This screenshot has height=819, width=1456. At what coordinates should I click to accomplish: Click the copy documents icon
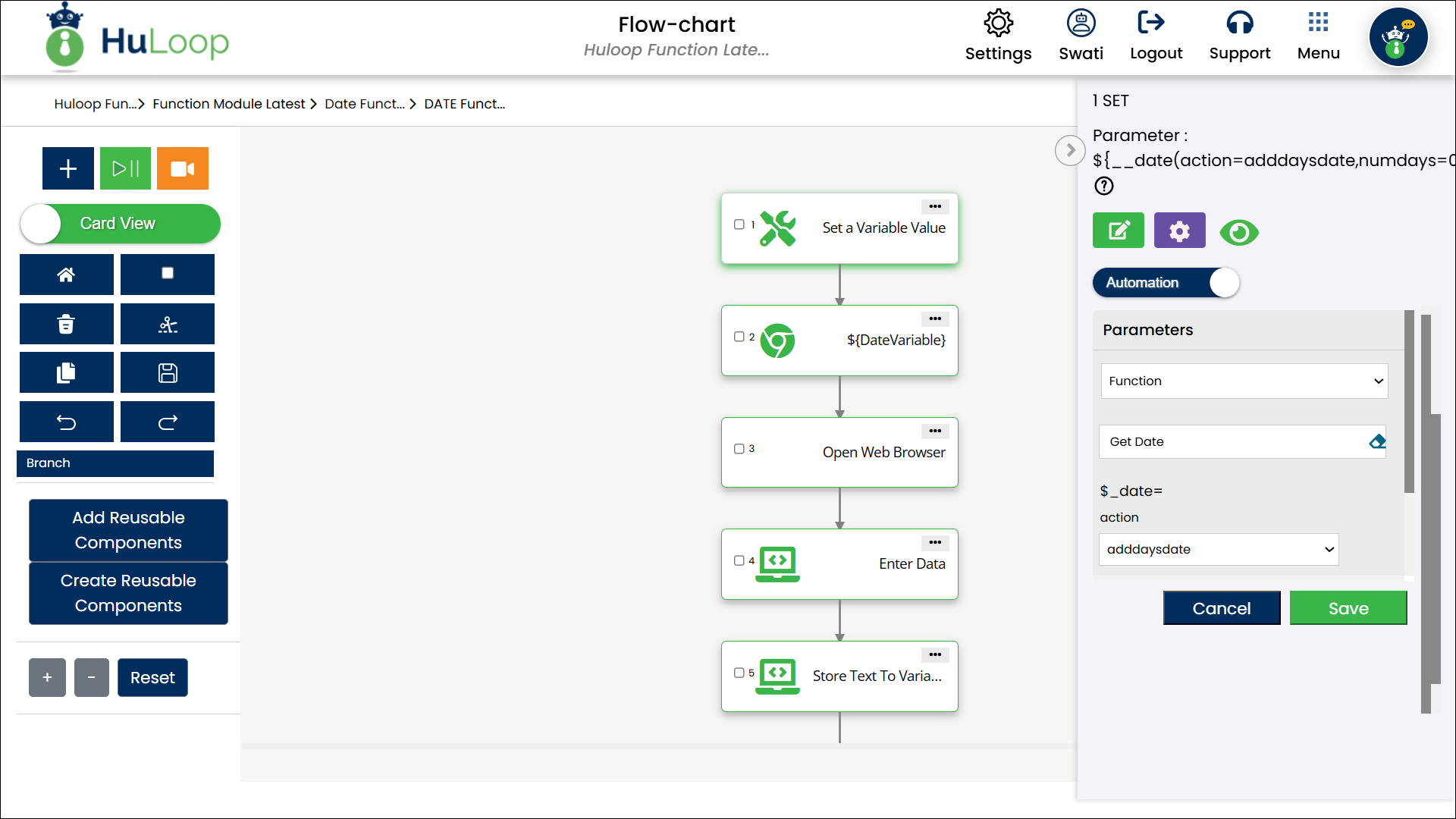click(67, 372)
